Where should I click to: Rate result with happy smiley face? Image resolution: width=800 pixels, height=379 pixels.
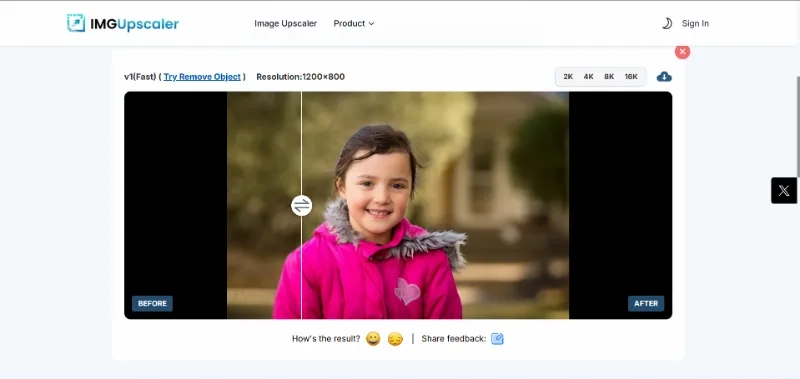pyautogui.click(x=373, y=339)
